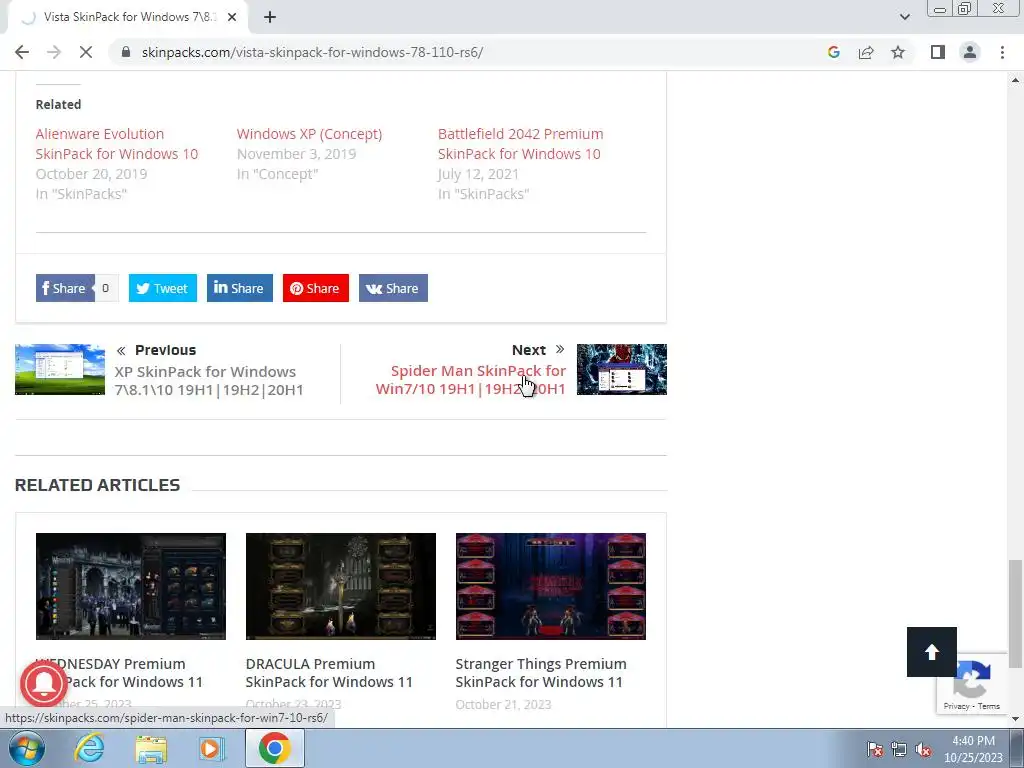Click the XP SkinPack thumbnail image
The image size is (1024, 768).
60,369
